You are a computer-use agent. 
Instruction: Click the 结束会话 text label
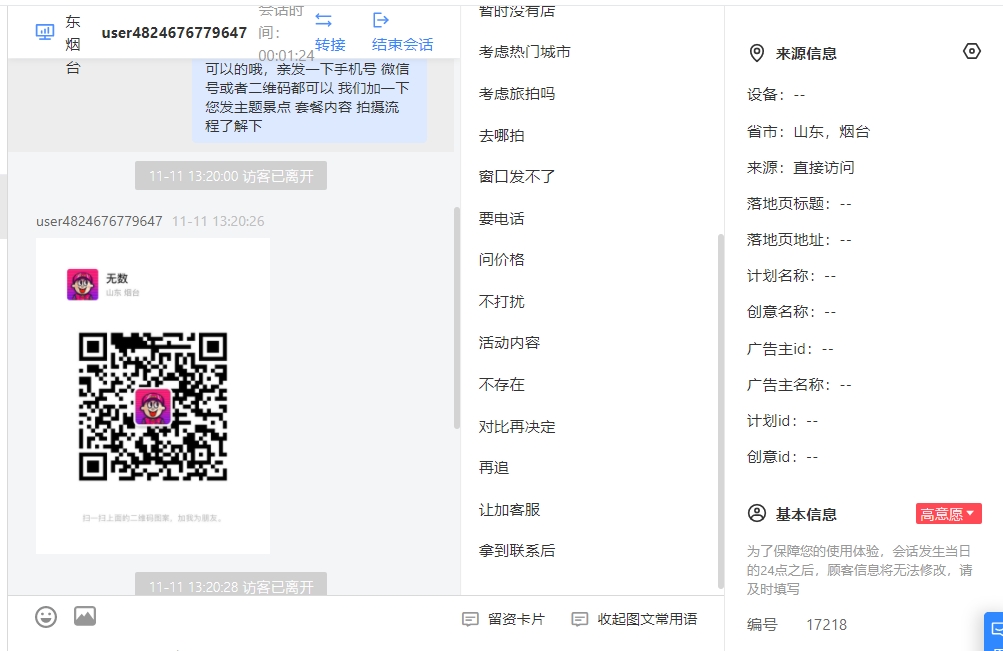[x=402, y=44]
